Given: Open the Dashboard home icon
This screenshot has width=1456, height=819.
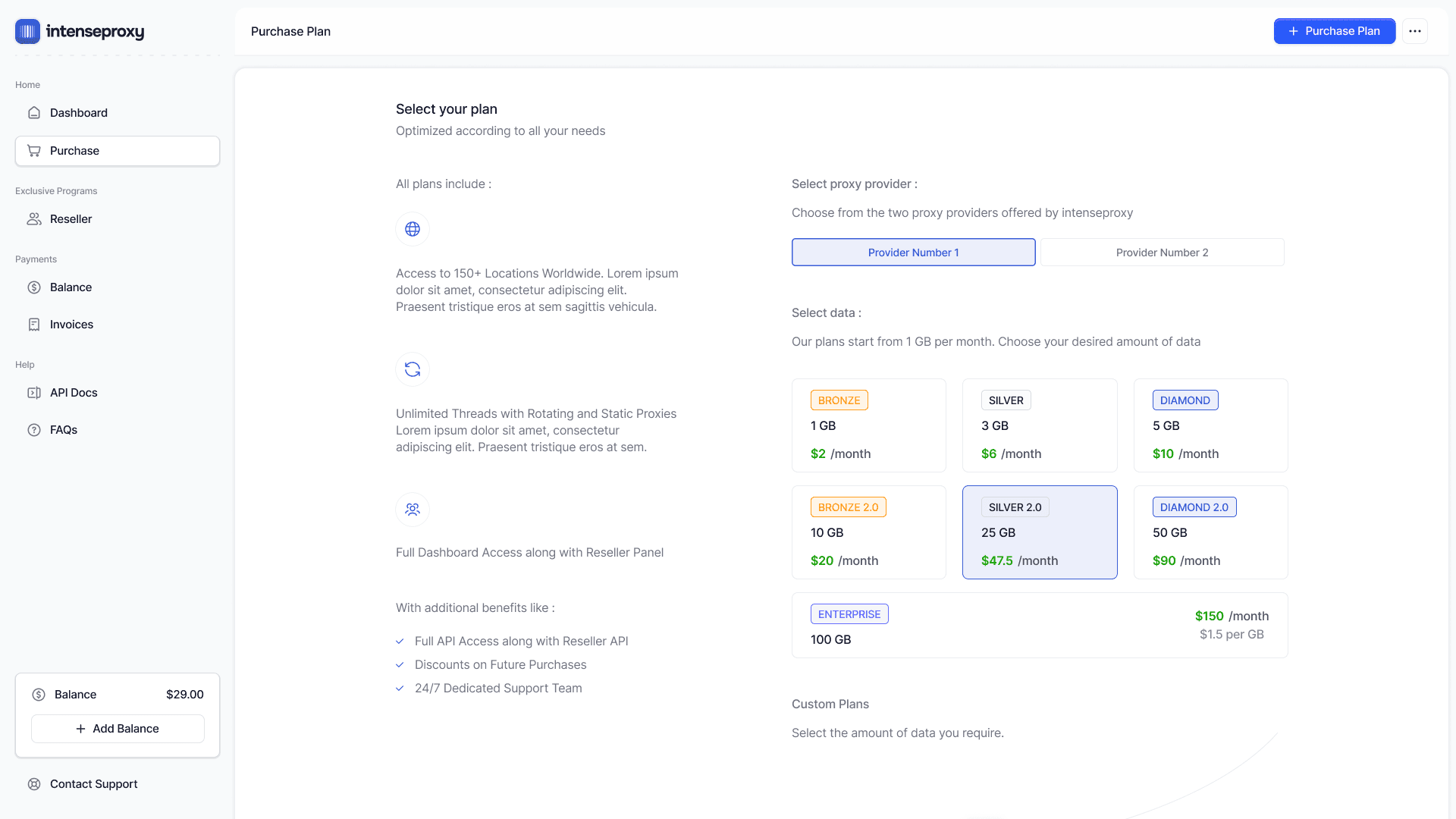Looking at the screenshot, I should [34, 113].
